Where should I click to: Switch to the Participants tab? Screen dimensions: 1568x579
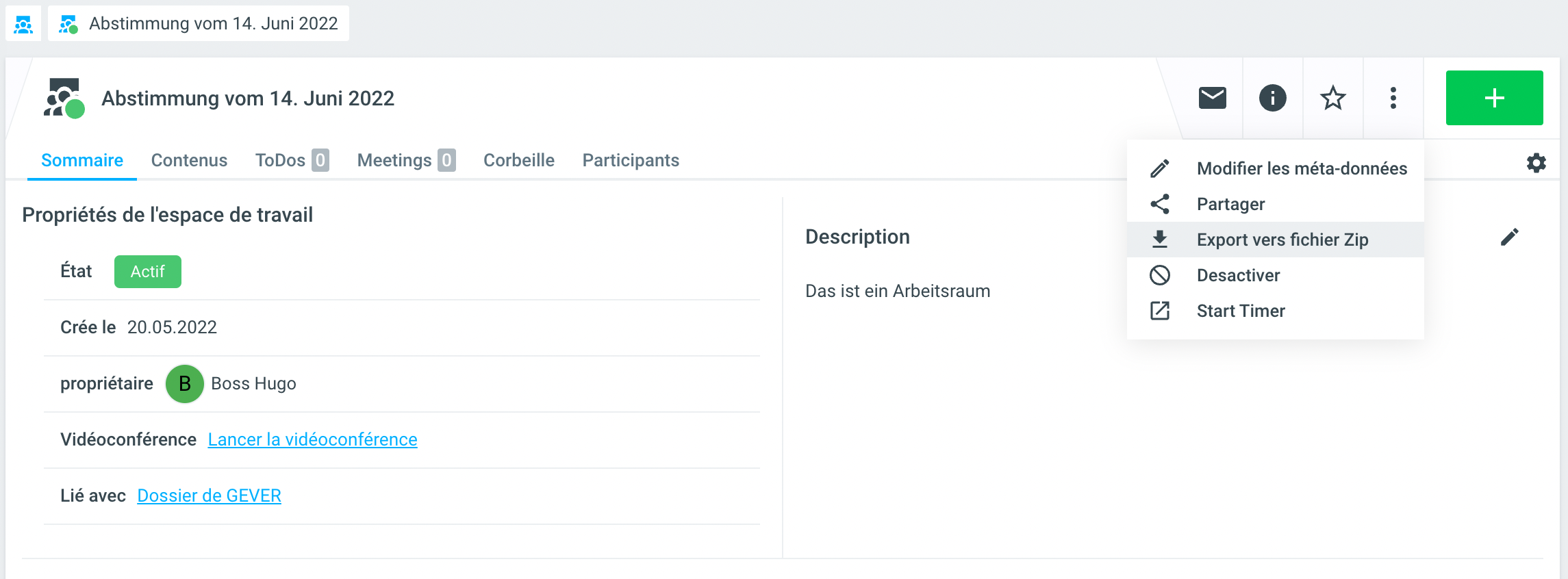pyautogui.click(x=631, y=160)
